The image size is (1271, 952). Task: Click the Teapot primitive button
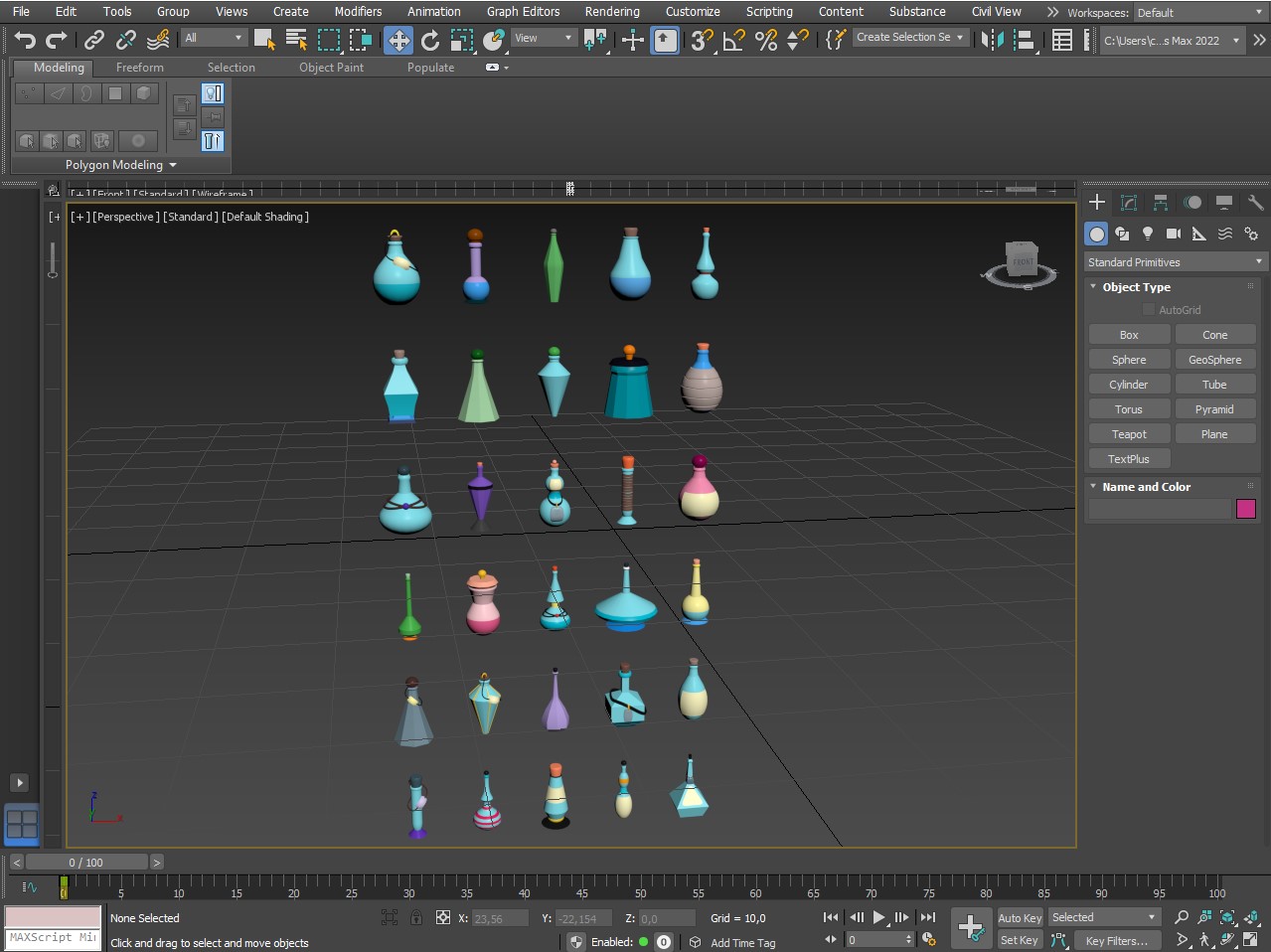point(1129,434)
